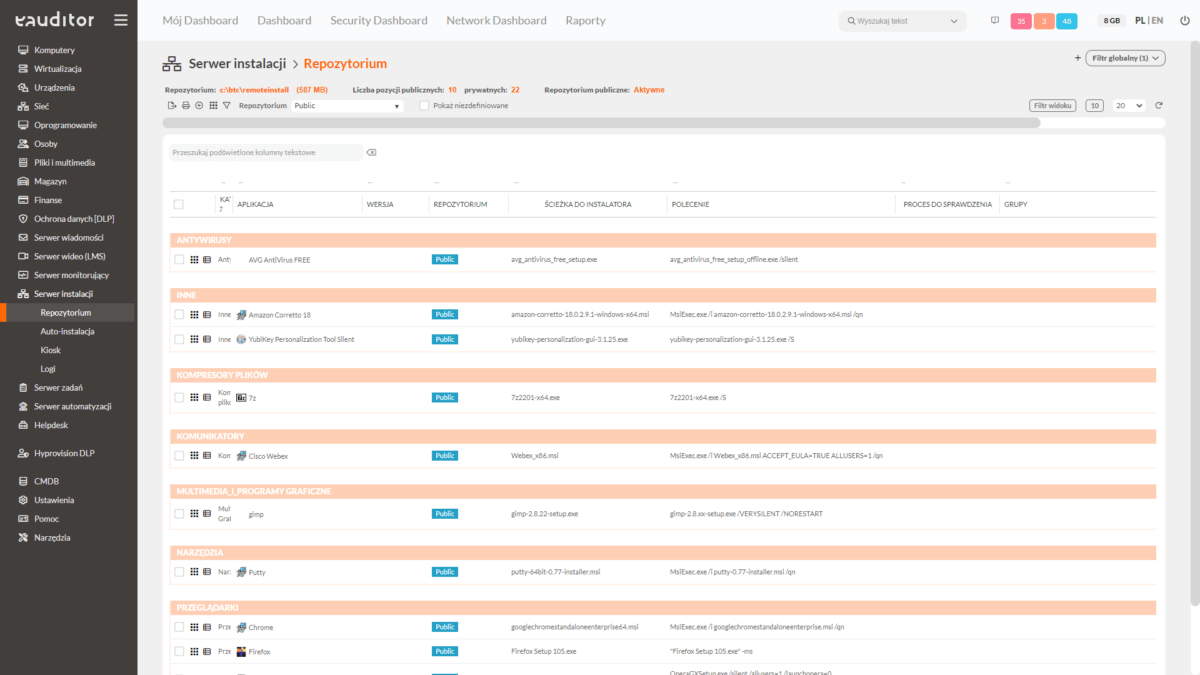Image resolution: width=1200 pixels, height=675 pixels.
Task: Open the Repozytorium Public dropdown
Action: tap(347, 105)
